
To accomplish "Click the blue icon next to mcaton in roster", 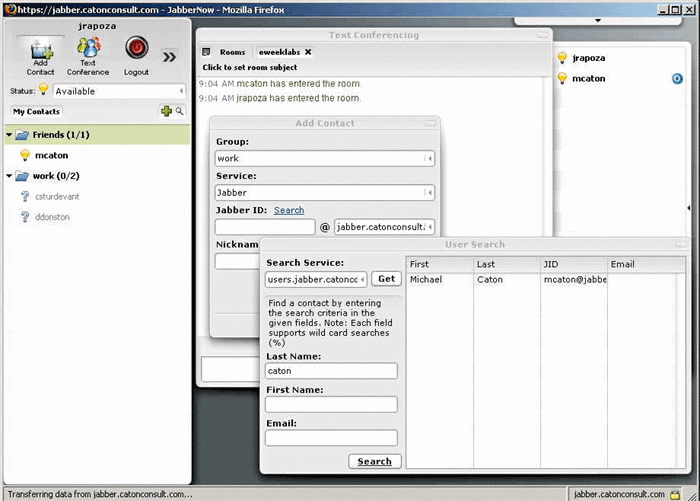I will pos(677,79).
